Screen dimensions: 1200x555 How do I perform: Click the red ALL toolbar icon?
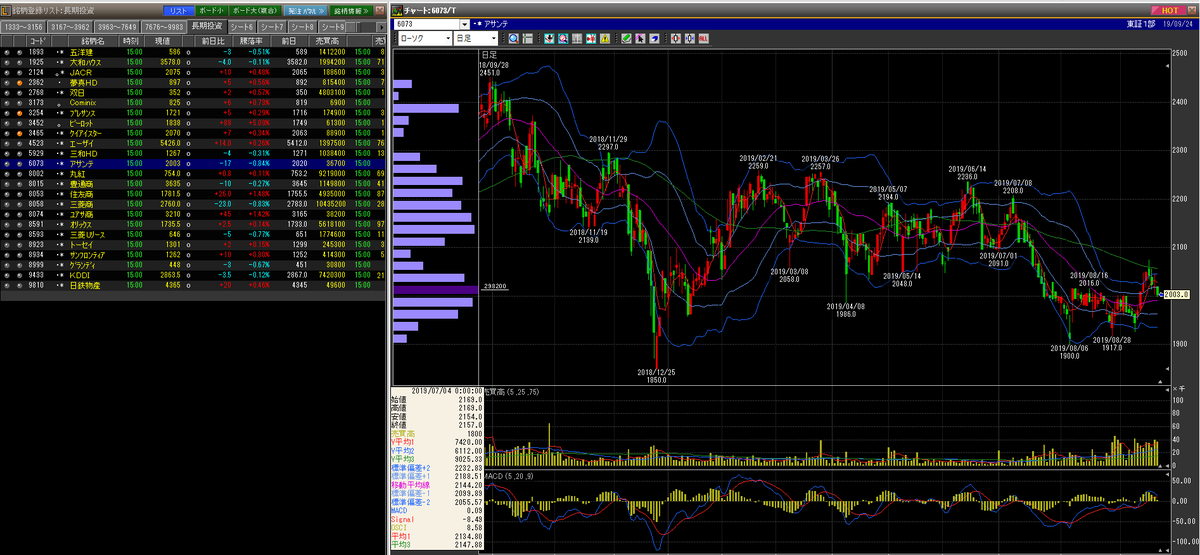point(703,38)
